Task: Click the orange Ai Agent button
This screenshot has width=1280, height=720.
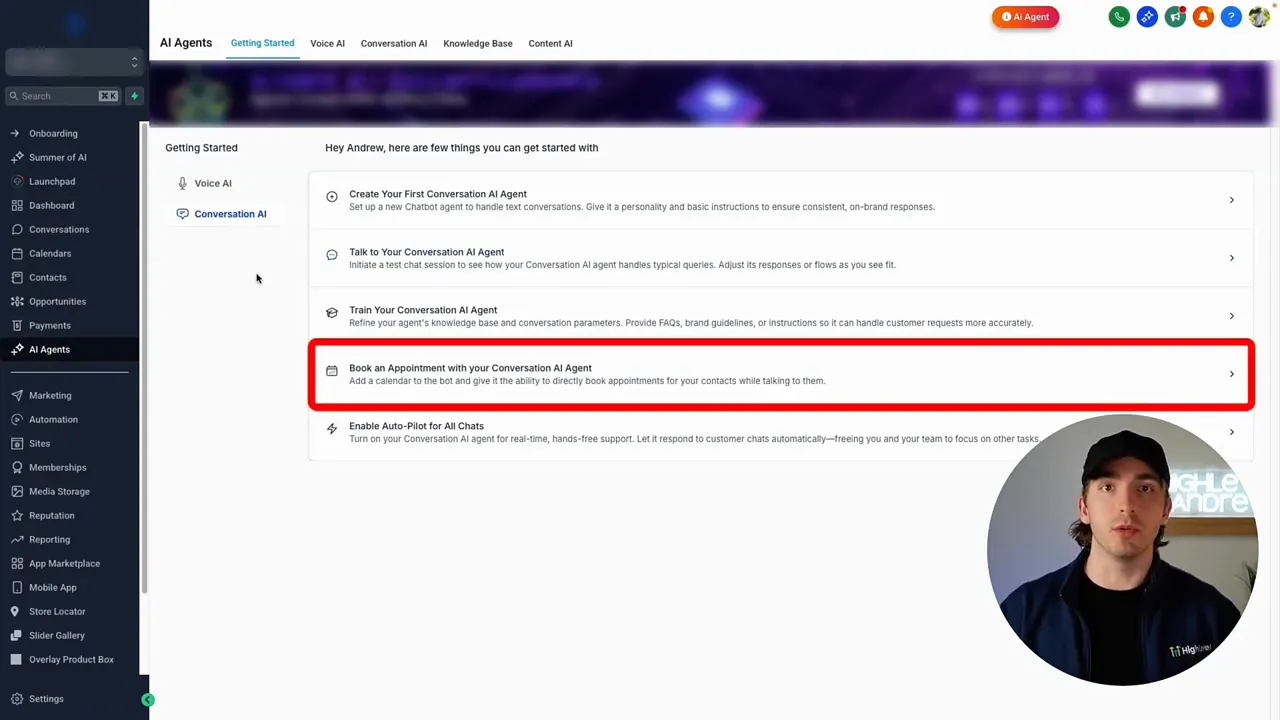Action: pyautogui.click(x=1025, y=17)
